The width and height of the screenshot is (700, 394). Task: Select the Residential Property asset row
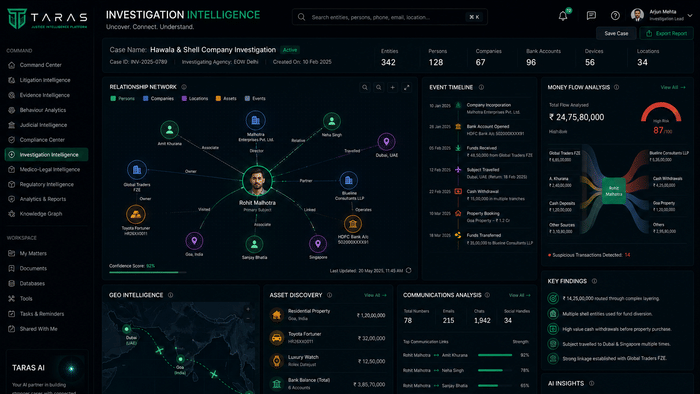[x=328, y=315]
